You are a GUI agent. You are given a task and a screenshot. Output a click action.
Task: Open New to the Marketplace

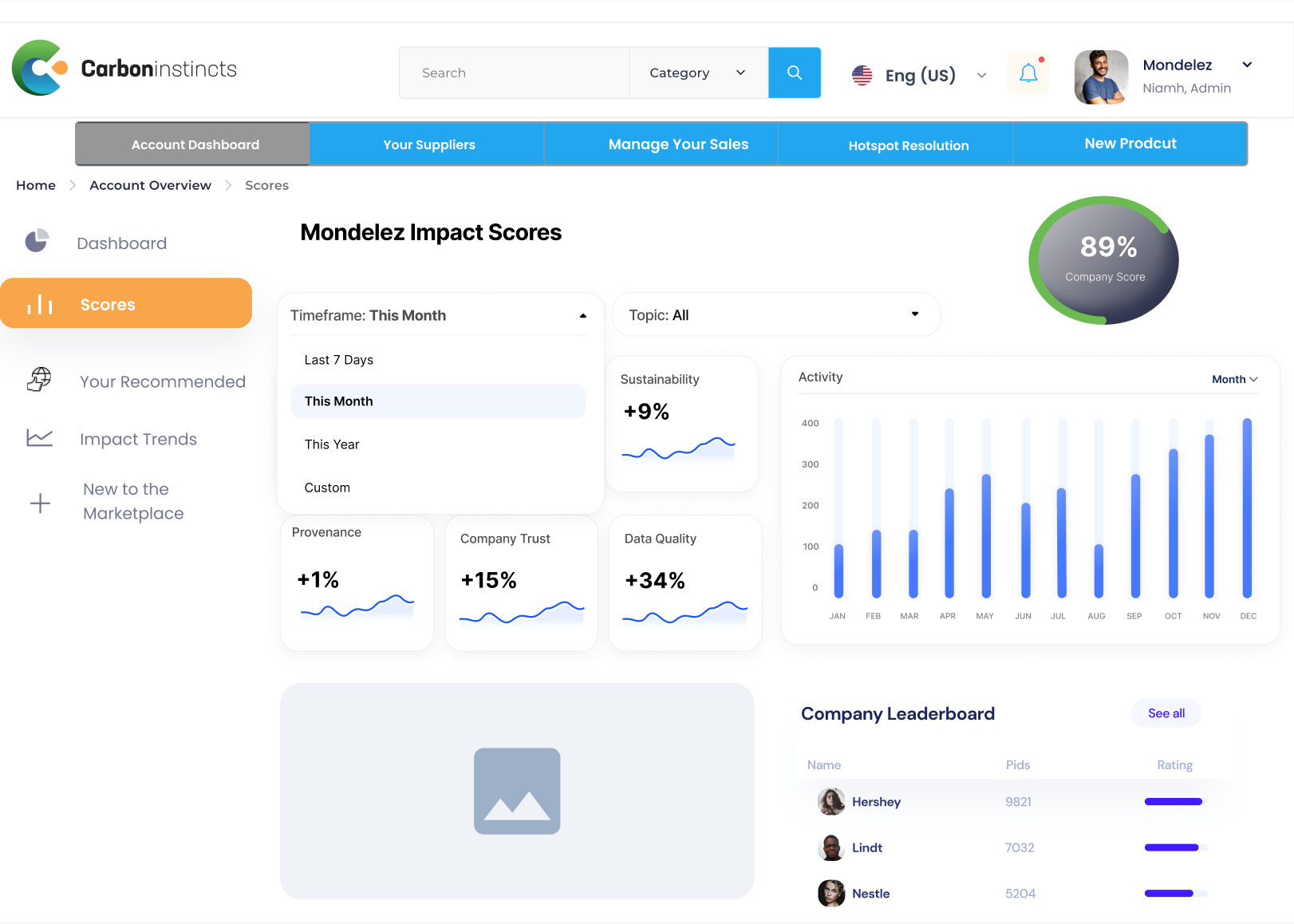133,501
